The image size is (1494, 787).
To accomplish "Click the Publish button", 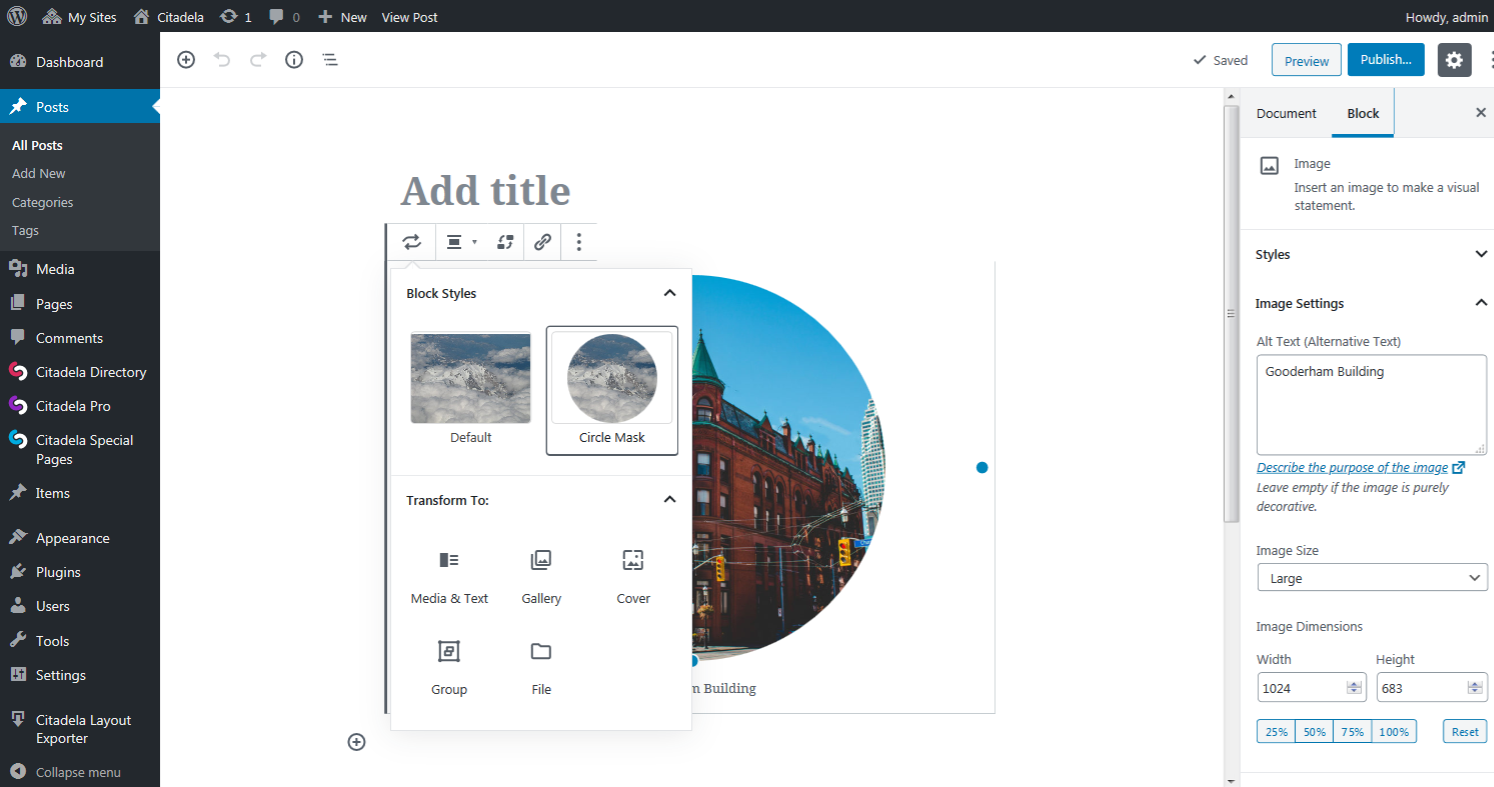I will point(1385,60).
